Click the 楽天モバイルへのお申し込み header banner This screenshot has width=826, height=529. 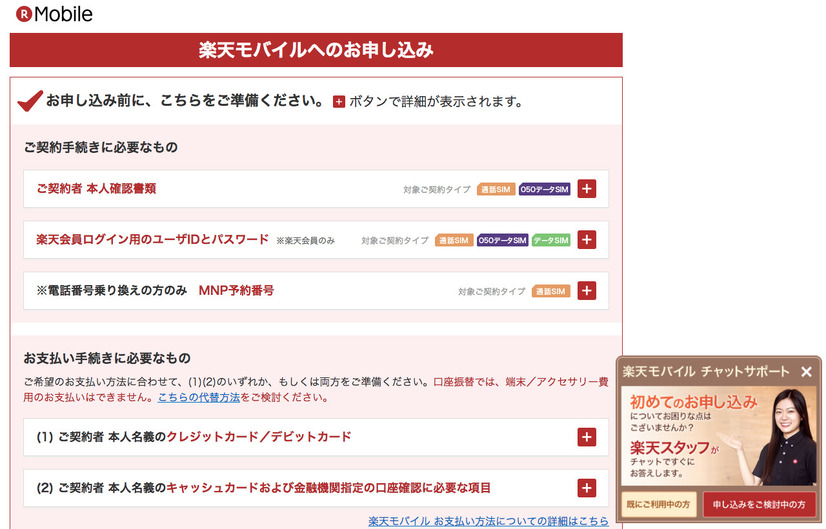316,50
